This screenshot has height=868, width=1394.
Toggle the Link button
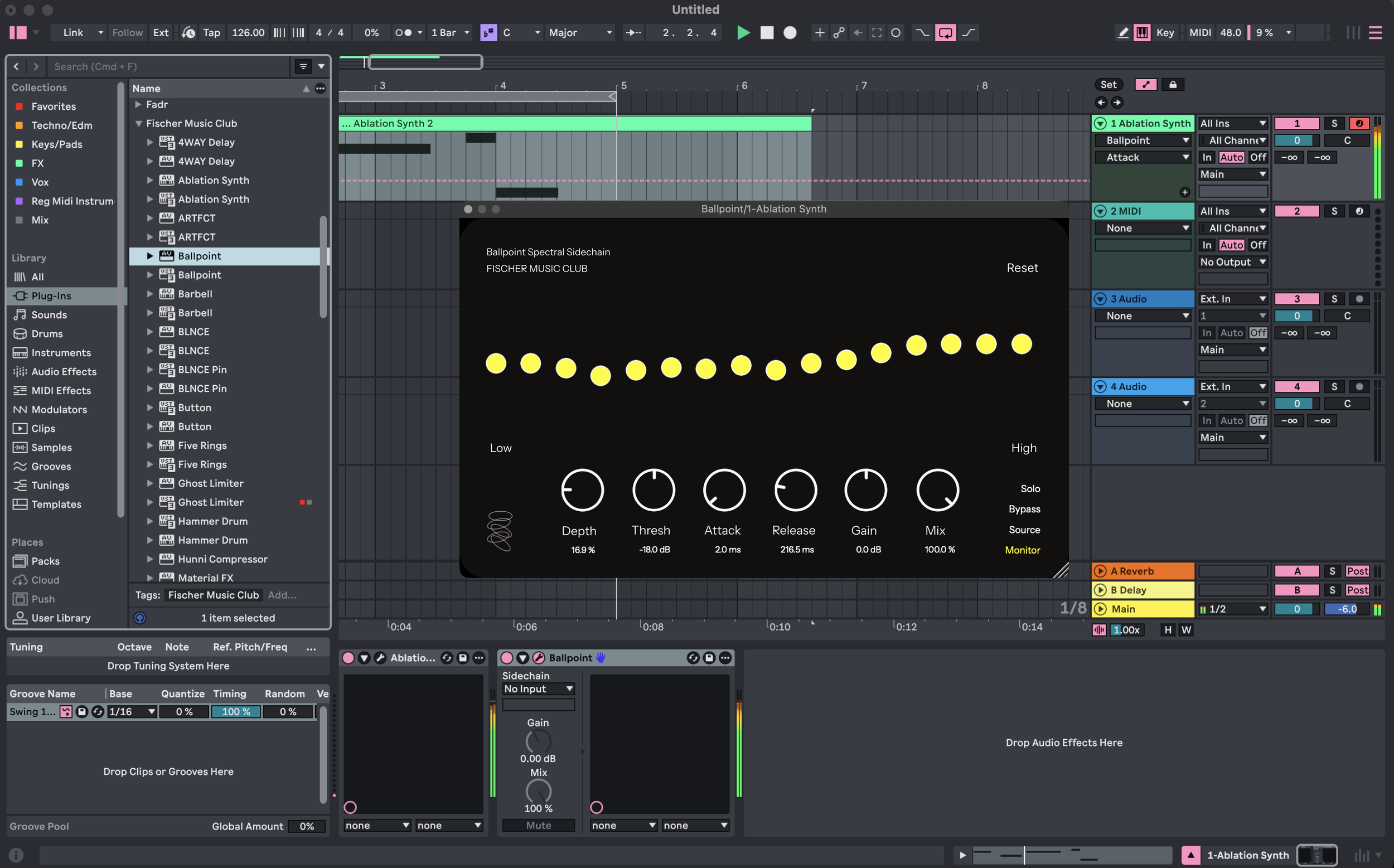[x=73, y=33]
